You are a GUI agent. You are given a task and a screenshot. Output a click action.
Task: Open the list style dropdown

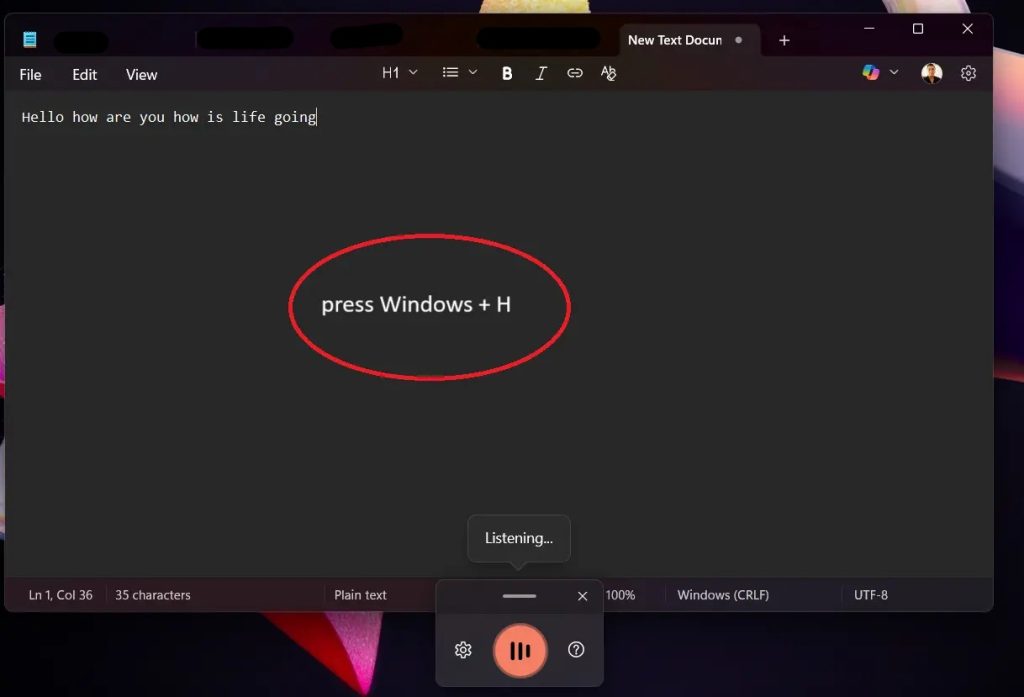pyautogui.click(x=458, y=72)
